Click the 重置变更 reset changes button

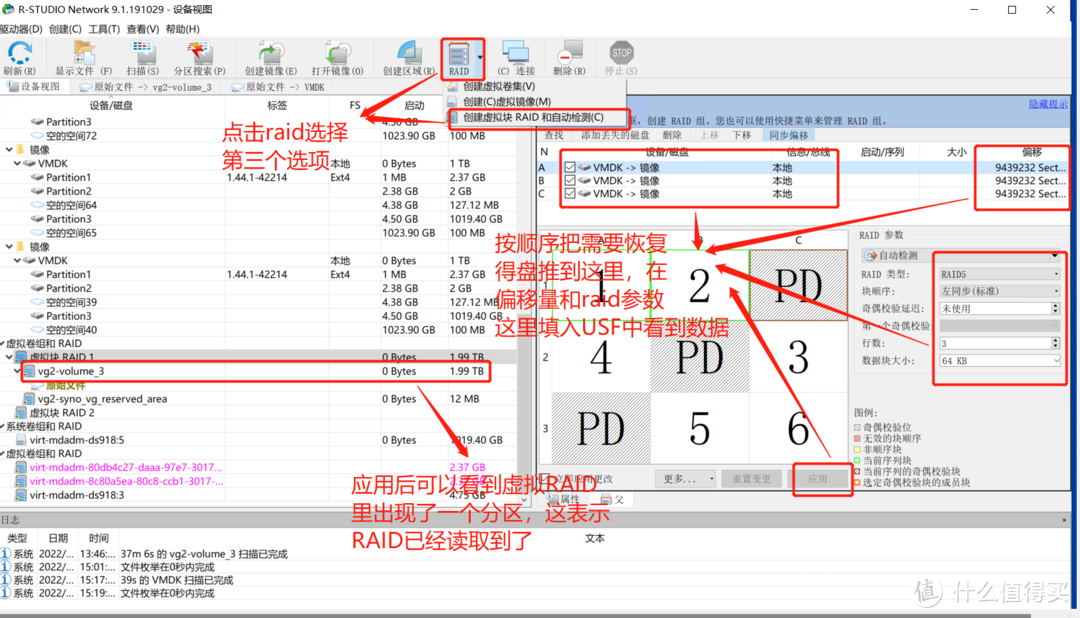pyautogui.click(x=751, y=479)
